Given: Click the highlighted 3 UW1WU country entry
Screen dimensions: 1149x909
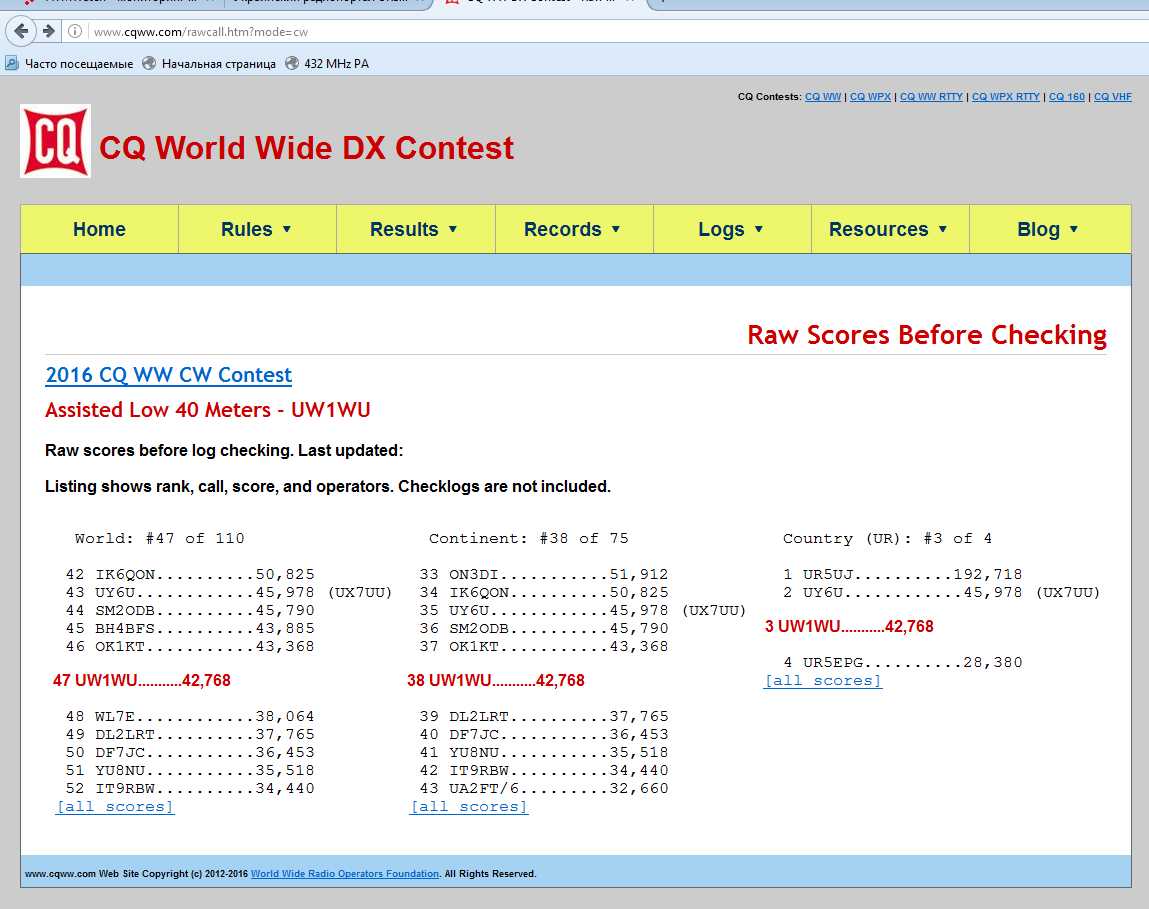Looking at the screenshot, I should click(x=849, y=627).
